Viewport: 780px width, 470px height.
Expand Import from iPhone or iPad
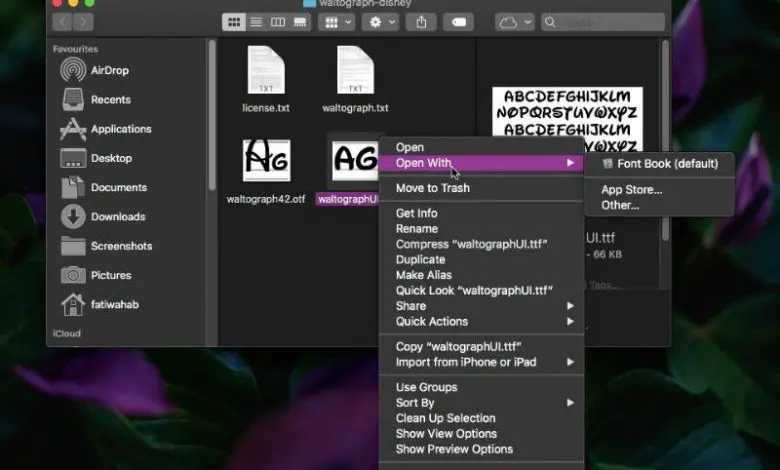[481, 362]
